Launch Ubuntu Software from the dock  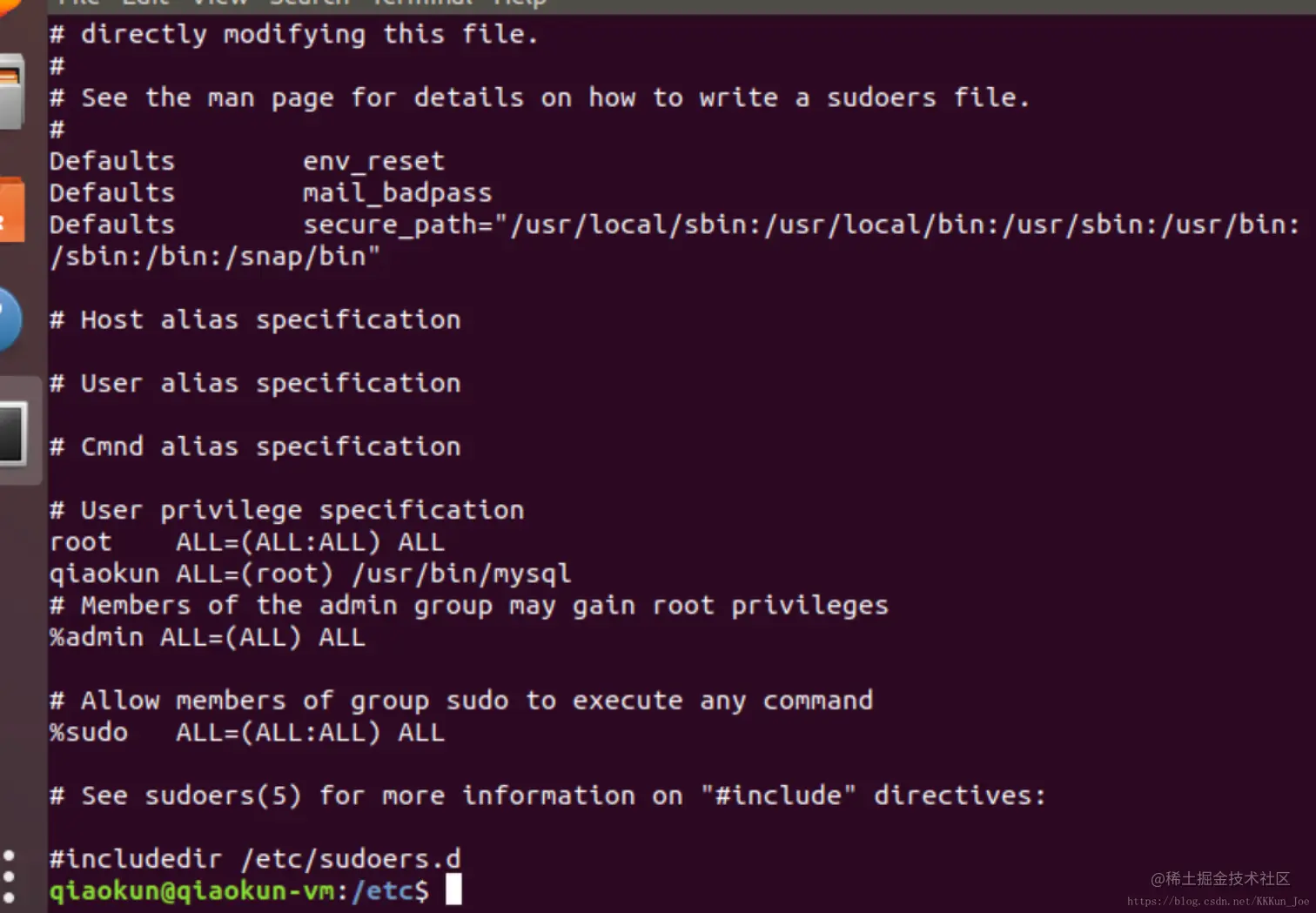point(10,210)
